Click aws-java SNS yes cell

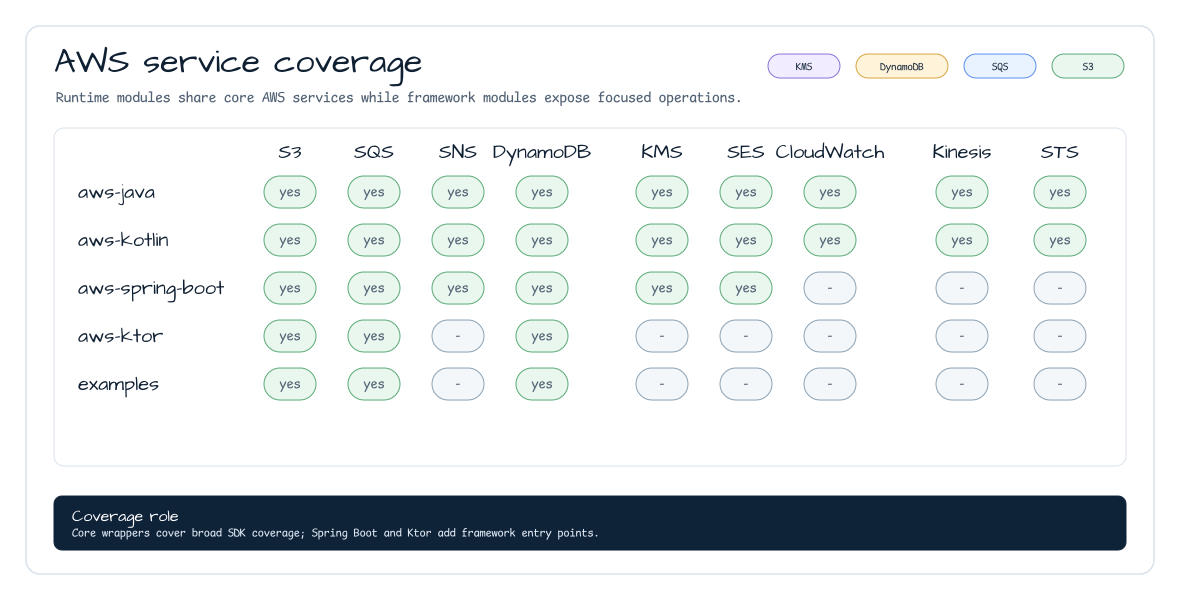[x=458, y=192]
